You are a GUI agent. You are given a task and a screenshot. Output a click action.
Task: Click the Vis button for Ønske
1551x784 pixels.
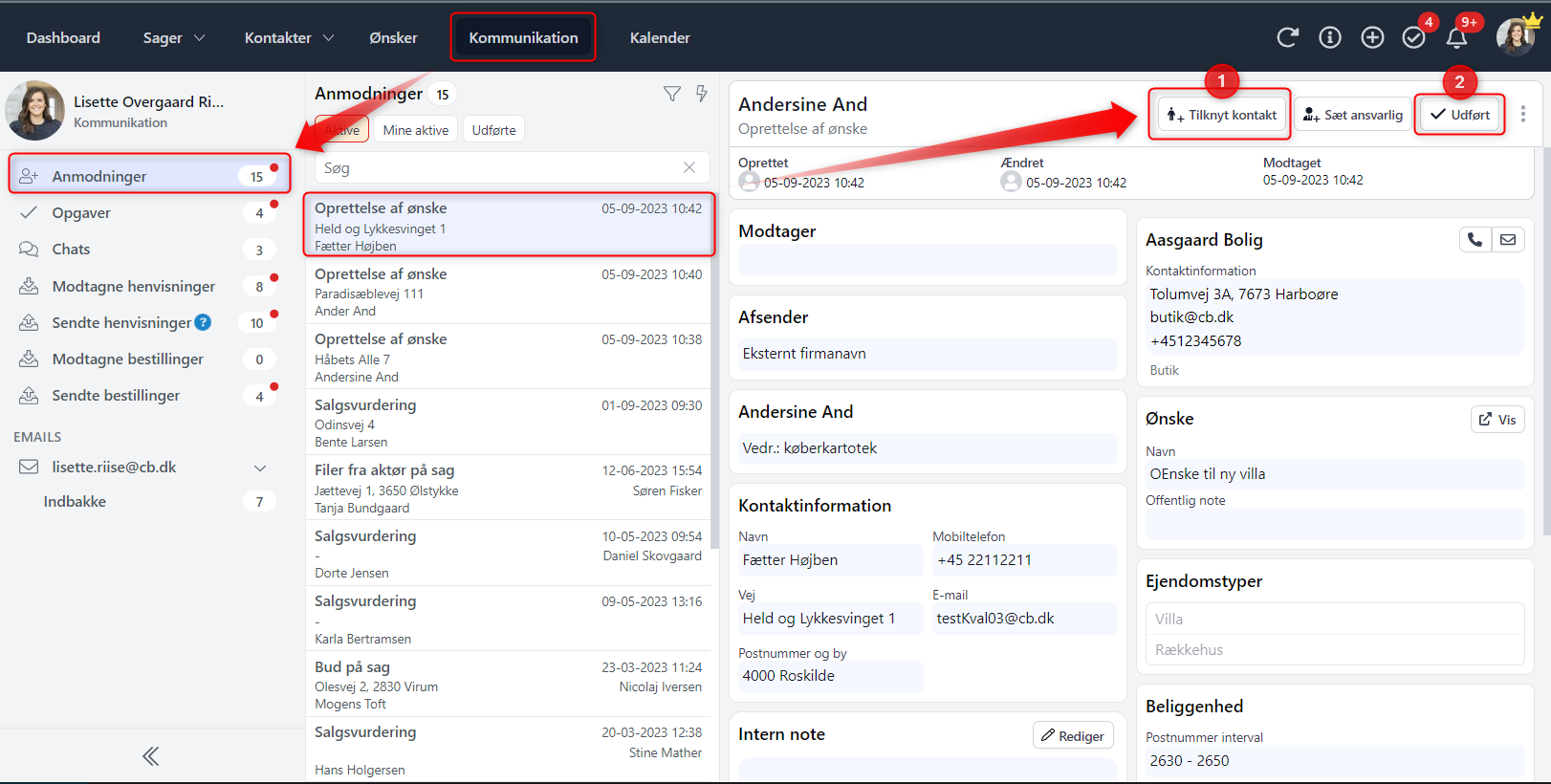pyautogui.click(x=1497, y=419)
